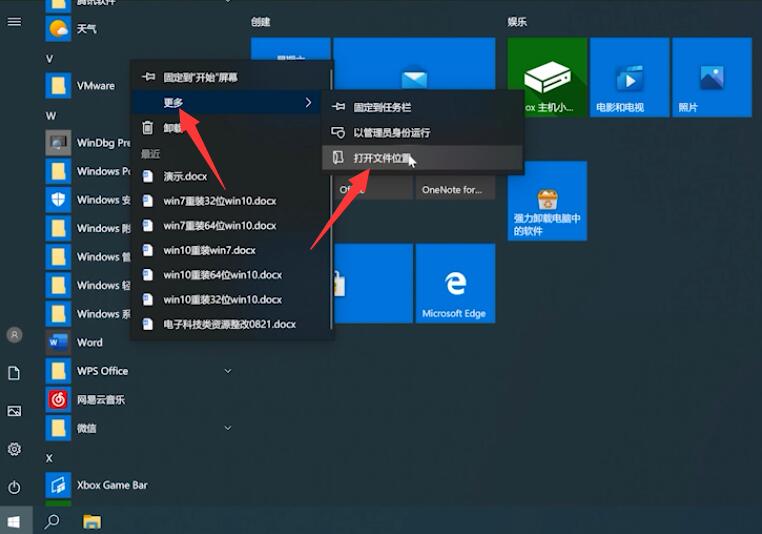Open recent file win7重装32位win10.docx
762x534 pixels.
(x=231, y=201)
